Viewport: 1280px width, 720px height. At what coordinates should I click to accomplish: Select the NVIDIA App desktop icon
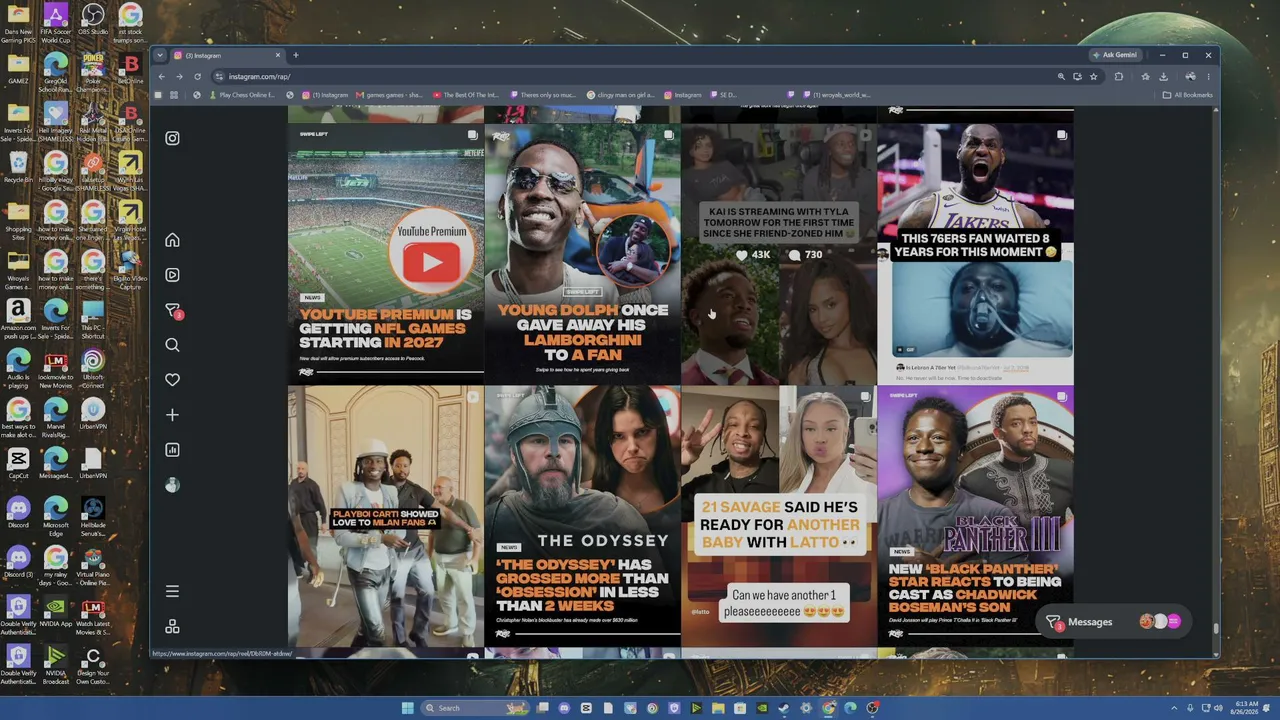click(56, 612)
